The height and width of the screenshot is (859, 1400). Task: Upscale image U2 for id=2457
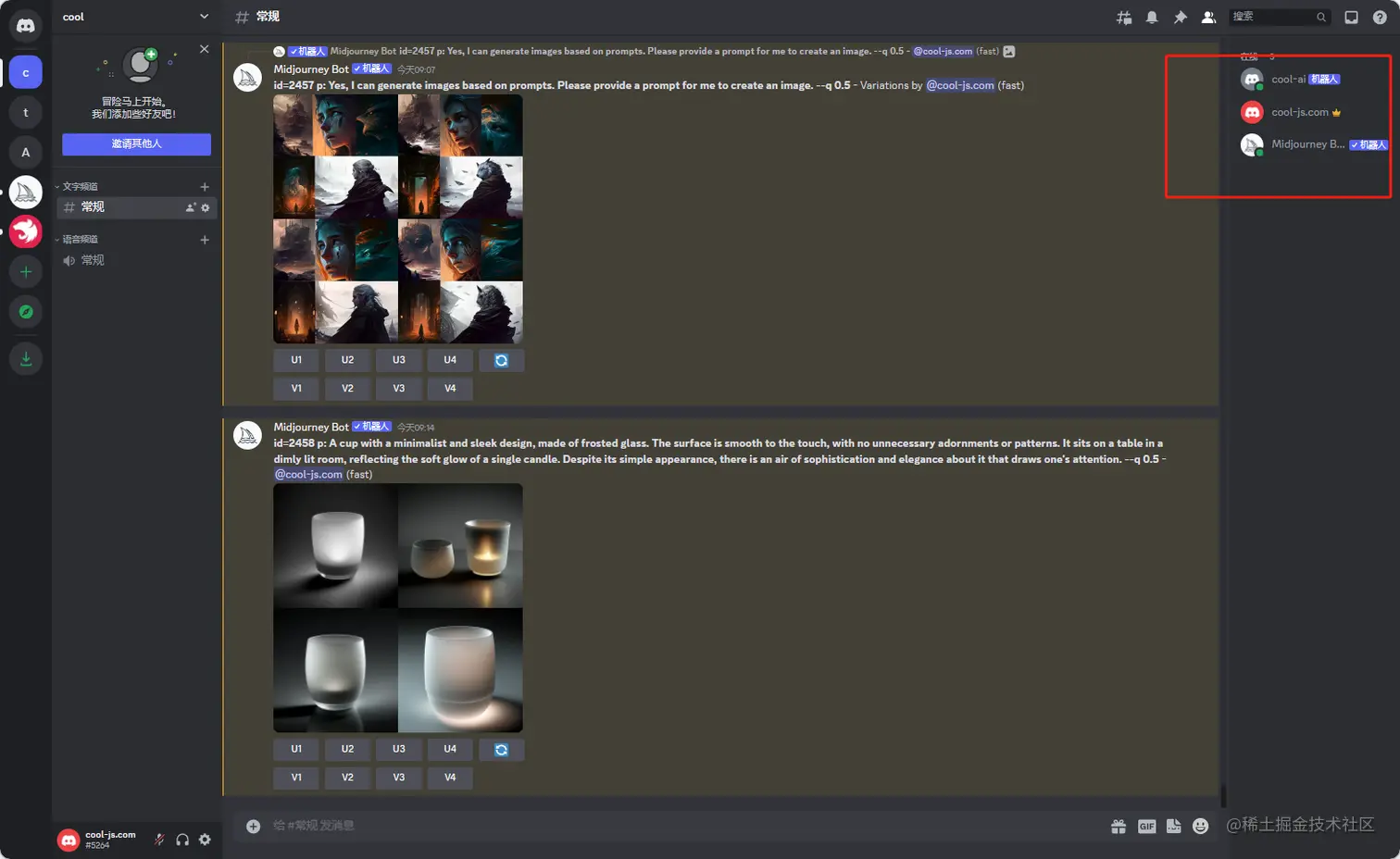pyautogui.click(x=347, y=360)
